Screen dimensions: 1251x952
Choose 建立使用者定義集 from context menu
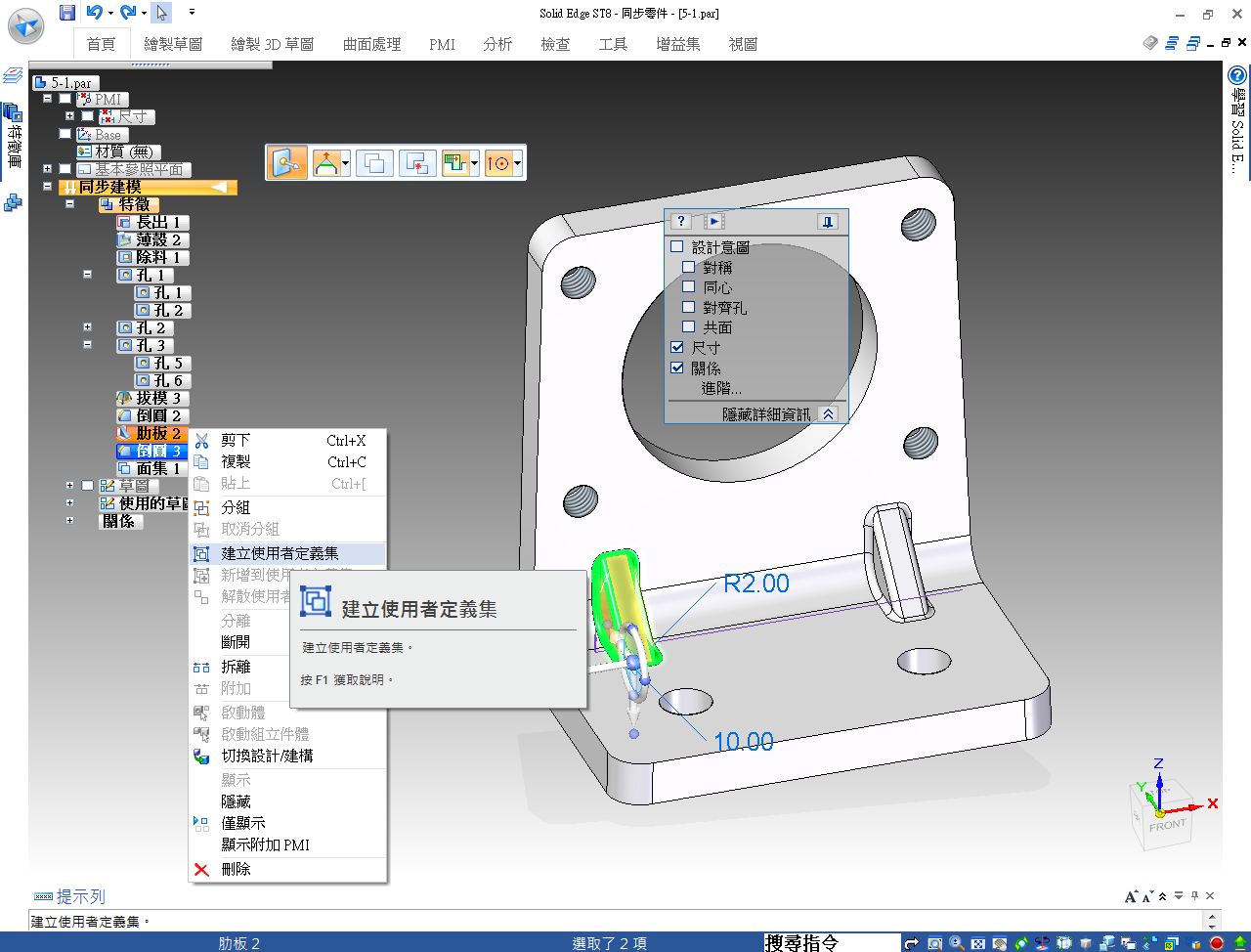click(288, 553)
